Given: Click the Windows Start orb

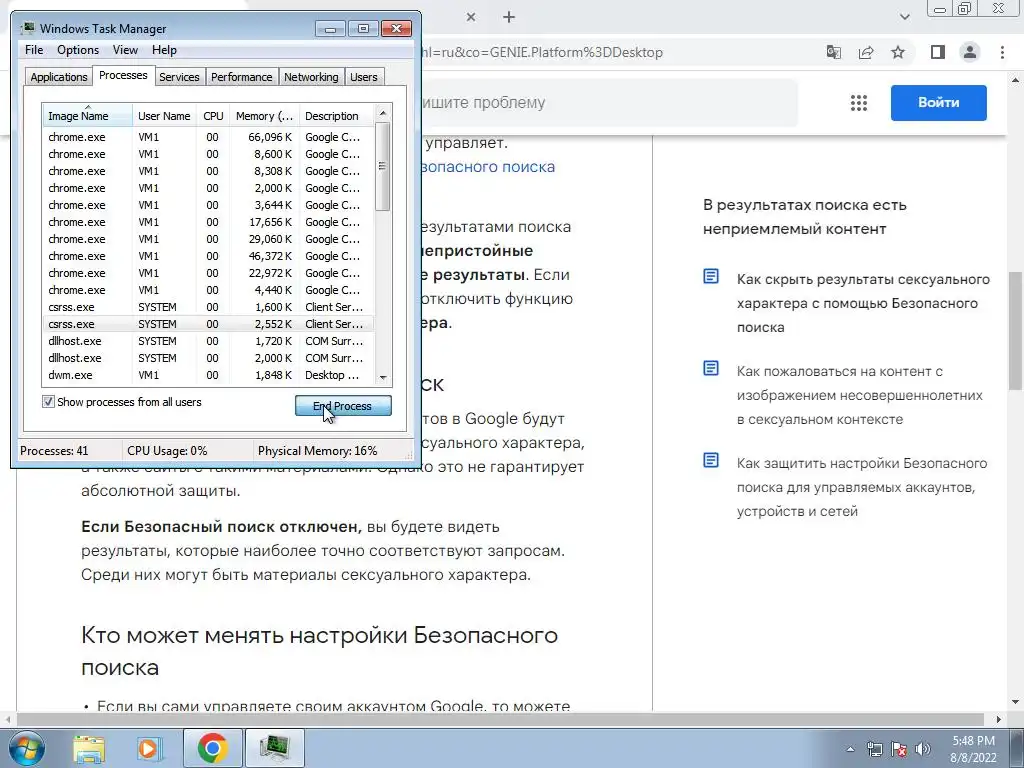Looking at the screenshot, I should pyautogui.click(x=27, y=748).
